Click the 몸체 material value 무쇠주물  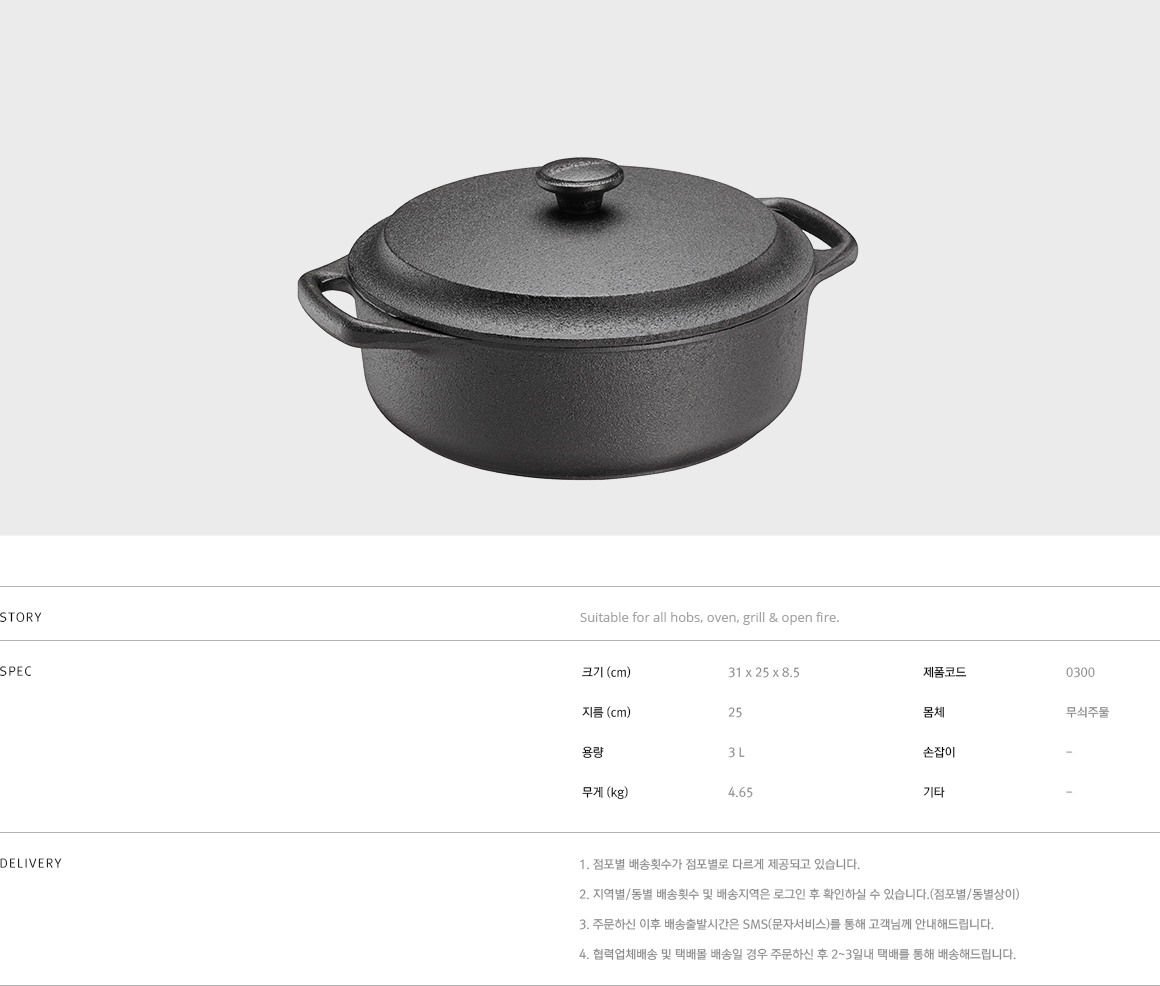point(1088,712)
